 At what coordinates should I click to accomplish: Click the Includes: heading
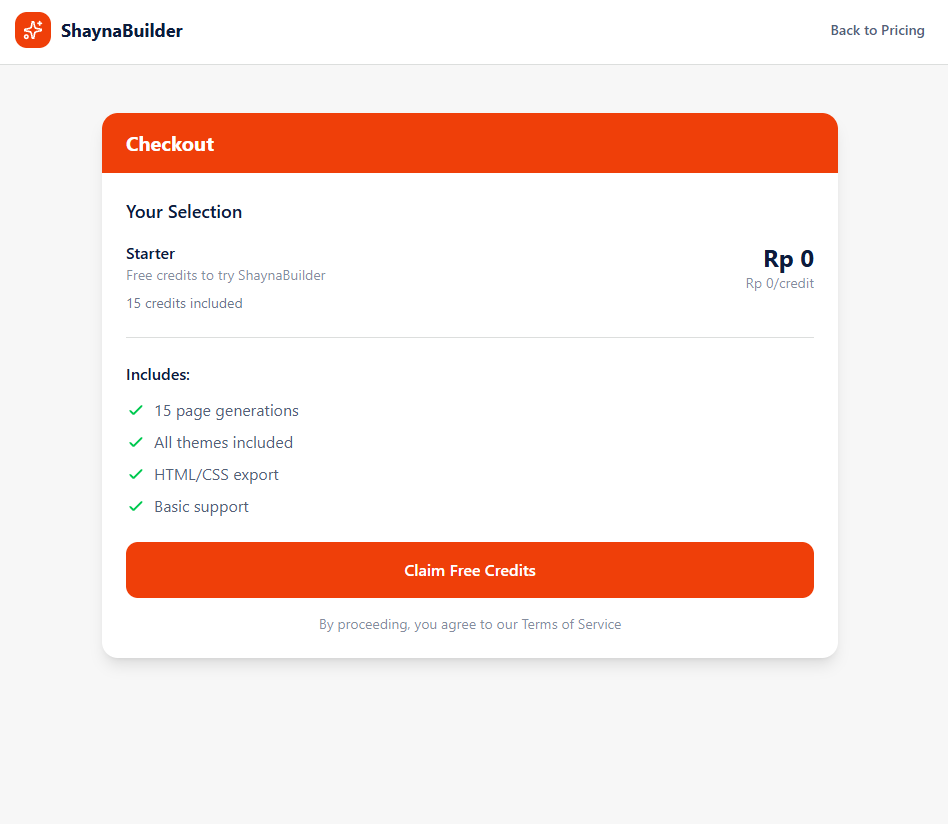pyautogui.click(x=158, y=375)
